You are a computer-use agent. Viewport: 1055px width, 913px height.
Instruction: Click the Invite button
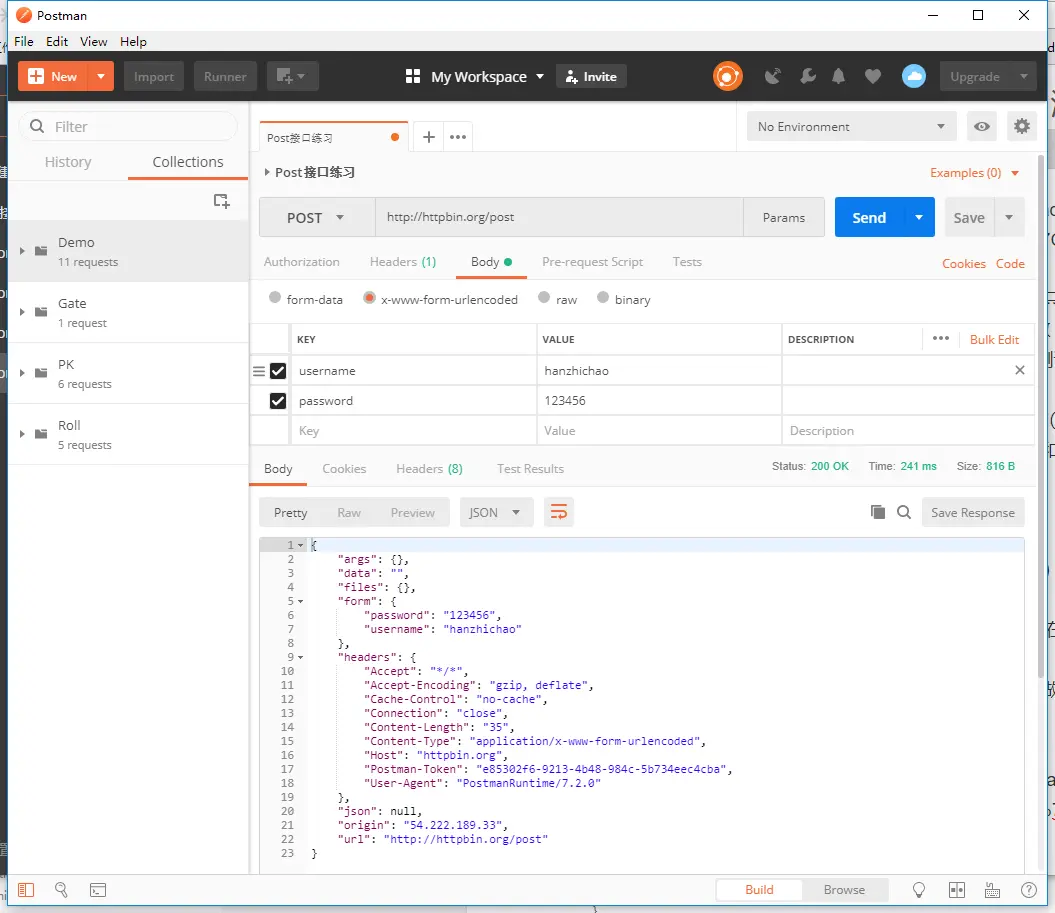point(591,77)
